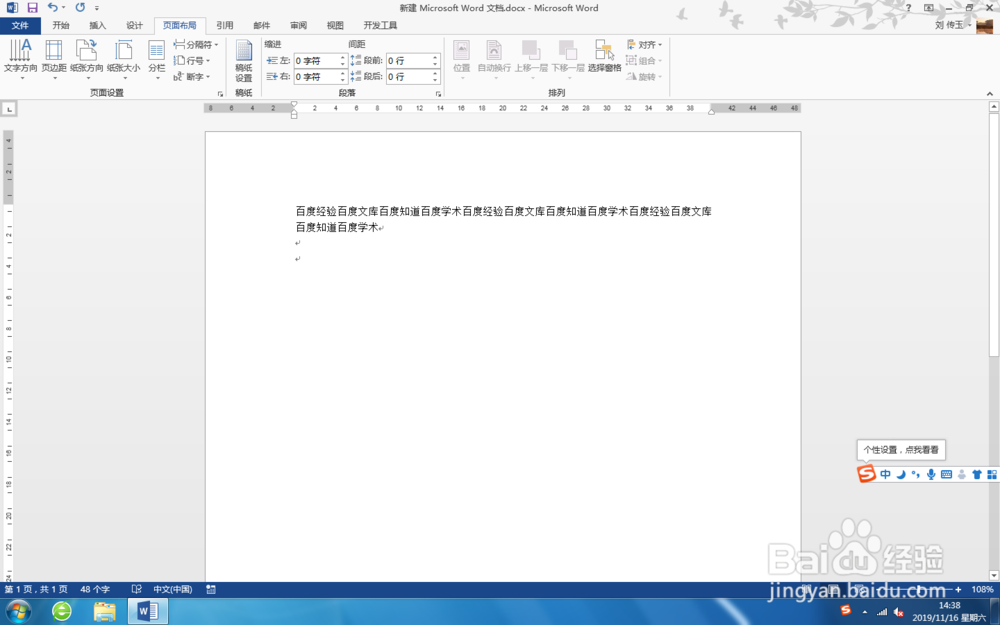Open the Text Direction (文字方向) menu
This screenshot has height=625, width=1000.
[20, 59]
